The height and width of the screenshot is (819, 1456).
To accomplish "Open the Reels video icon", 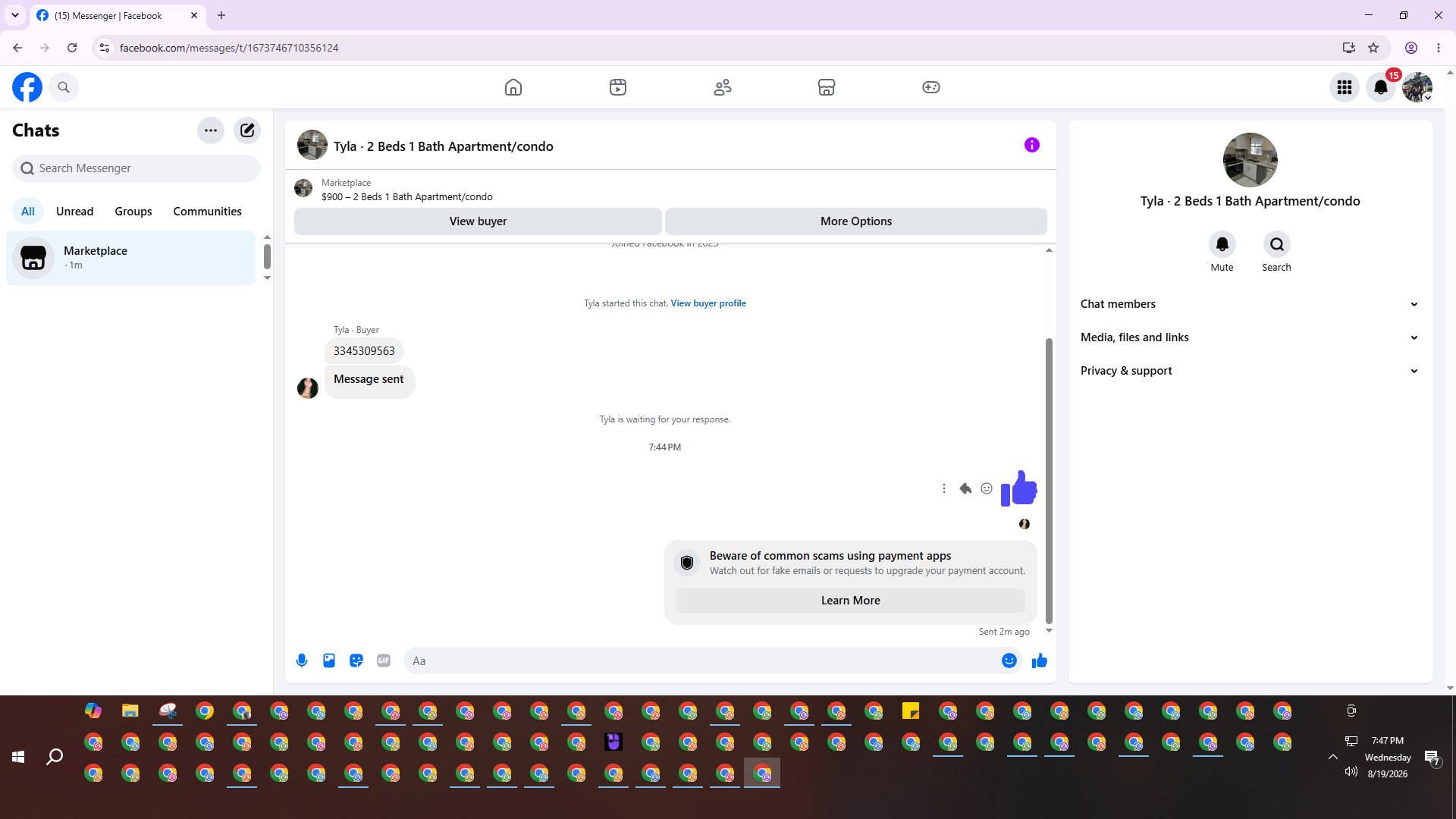I will [618, 87].
